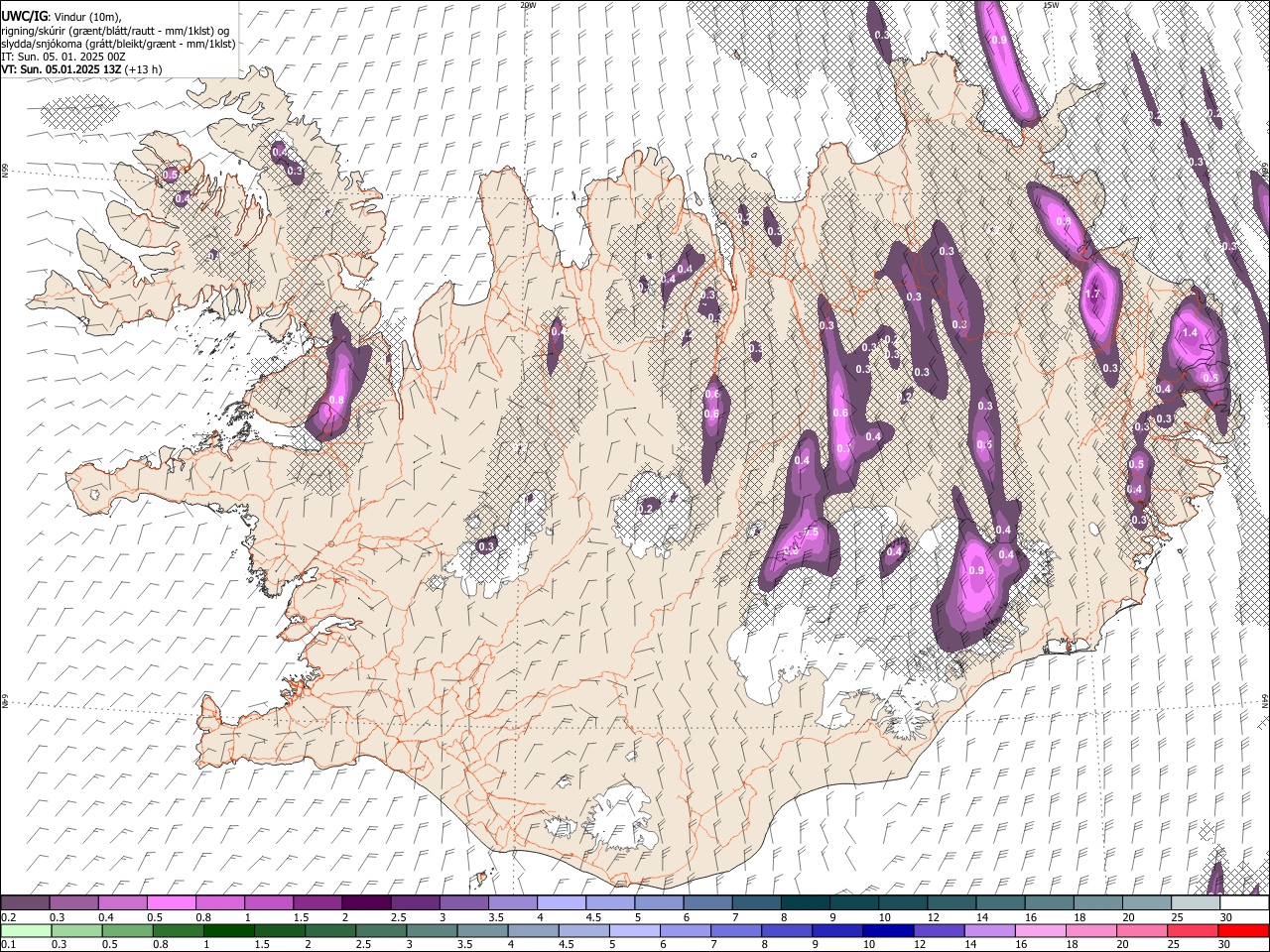Click the '20W' longitude label at top
The width and height of the screenshot is (1270, 952).
coord(528,5)
